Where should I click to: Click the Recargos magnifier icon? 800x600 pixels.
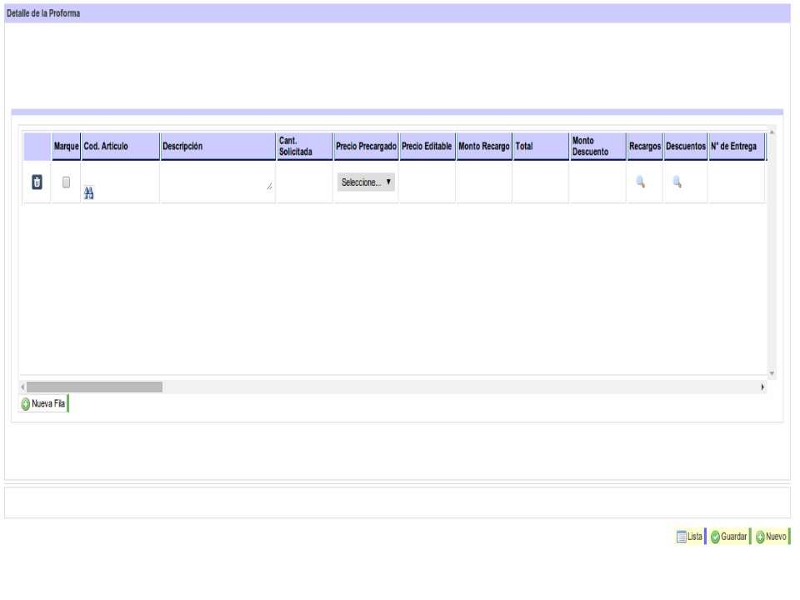tap(641, 182)
